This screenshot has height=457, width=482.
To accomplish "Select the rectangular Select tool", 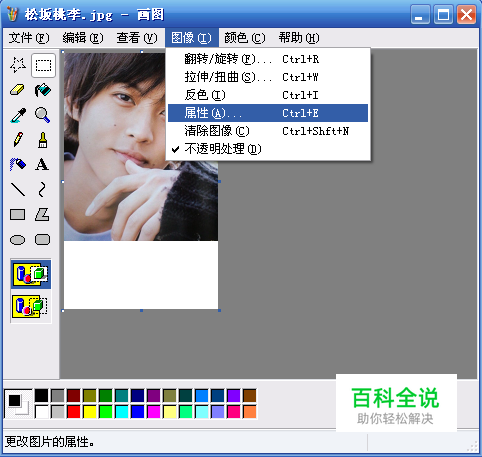I will 43,65.
